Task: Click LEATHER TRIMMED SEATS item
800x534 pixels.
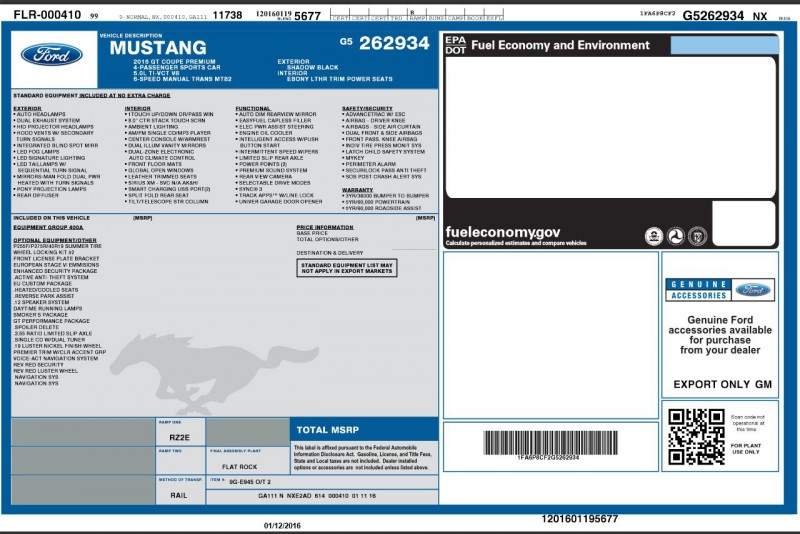Action: coord(162,176)
